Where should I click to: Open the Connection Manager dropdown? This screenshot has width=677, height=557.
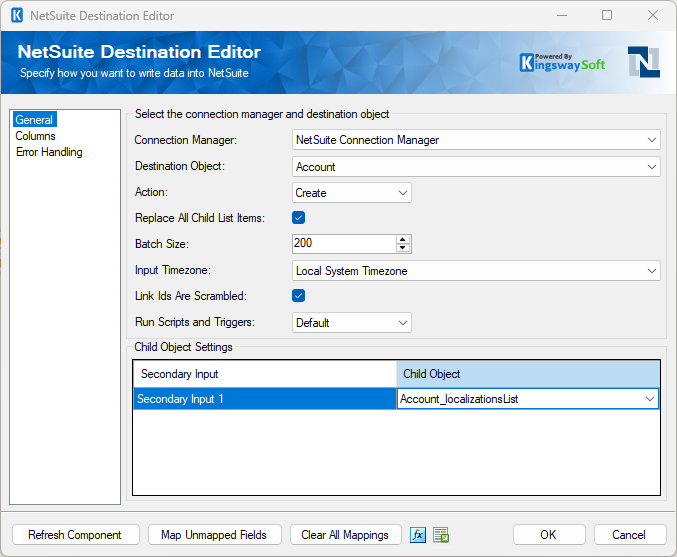(476, 140)
